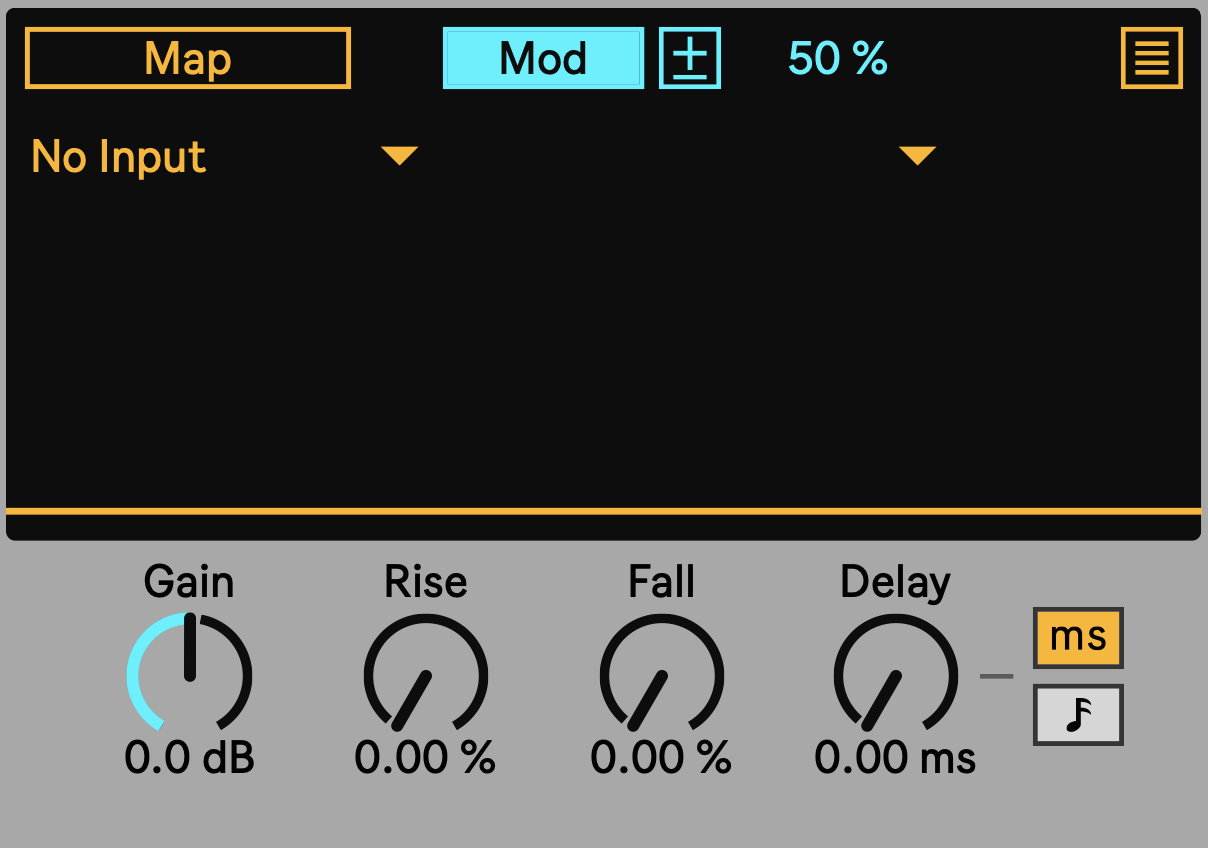Toggle the bipolar plus-minus modulation icon
This screenshot has width=1208, height=848.
690,58
